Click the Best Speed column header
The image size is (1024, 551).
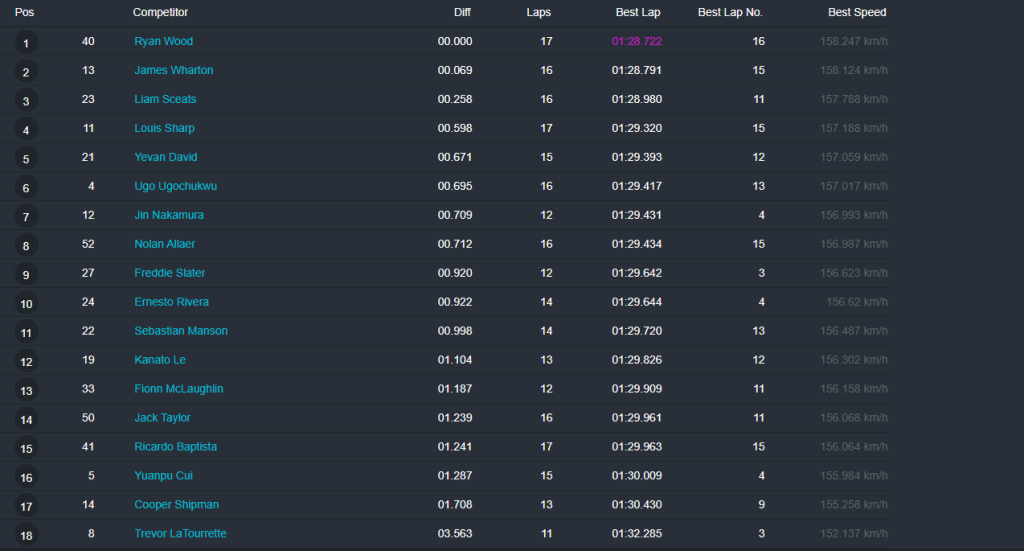857,13
